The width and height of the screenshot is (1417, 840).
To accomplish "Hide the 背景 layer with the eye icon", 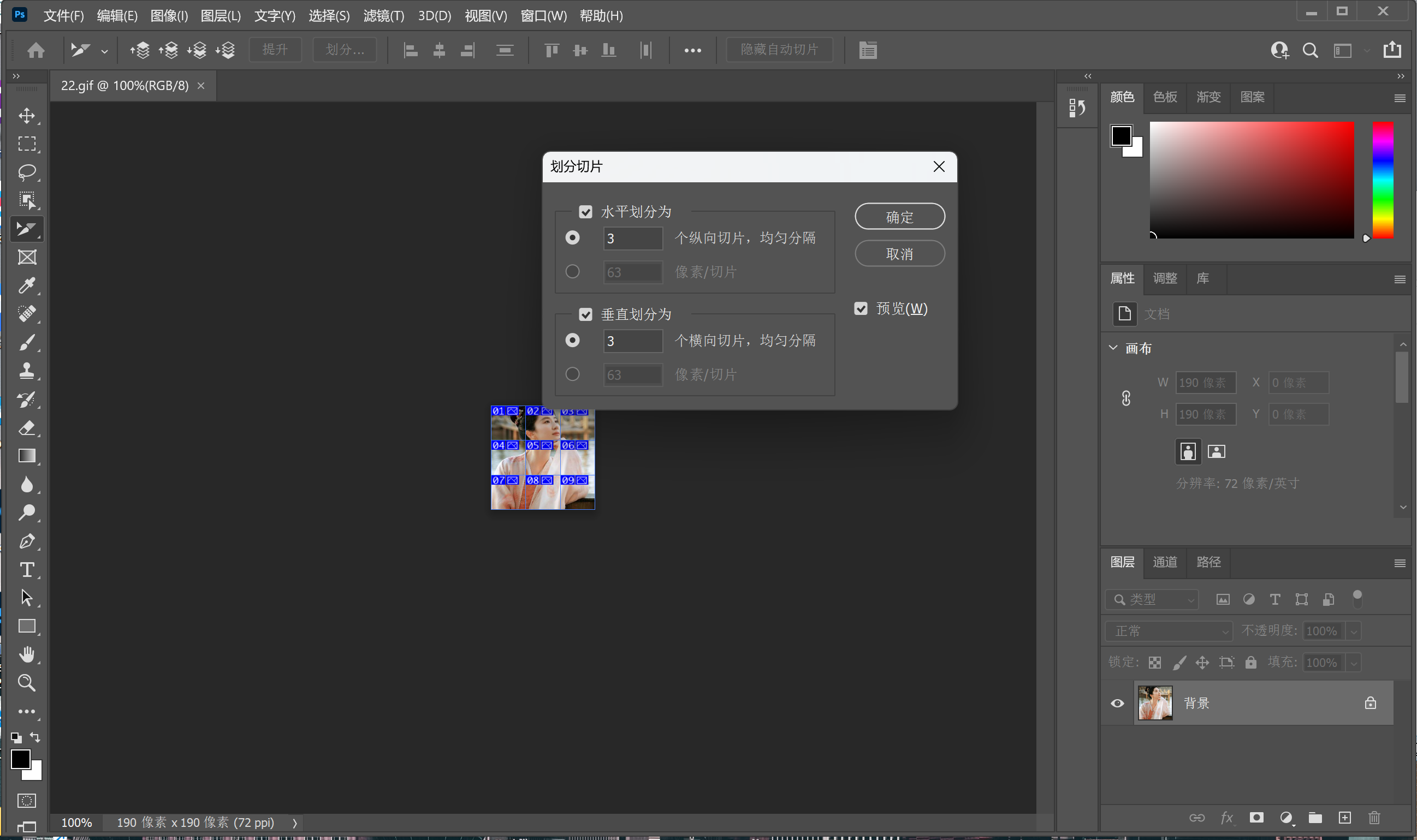I will 1117,703.
